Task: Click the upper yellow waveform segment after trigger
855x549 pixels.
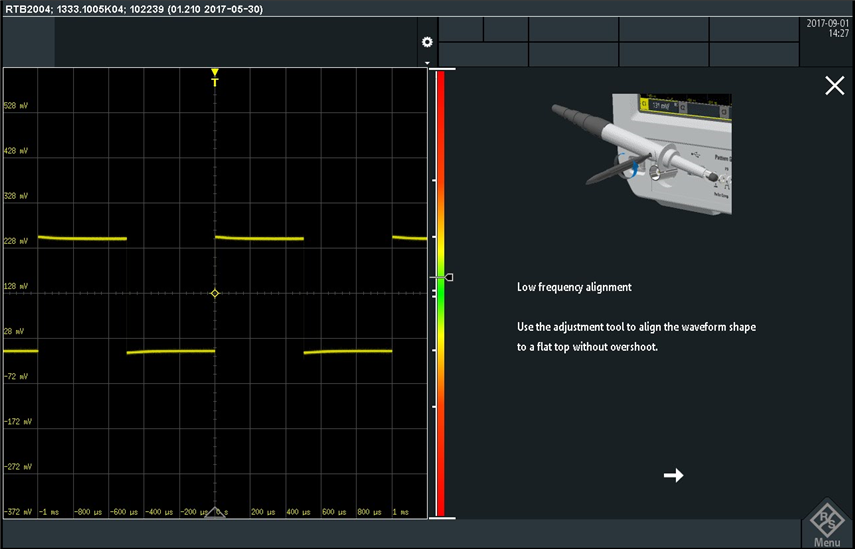Action: [x=259, y=238]
